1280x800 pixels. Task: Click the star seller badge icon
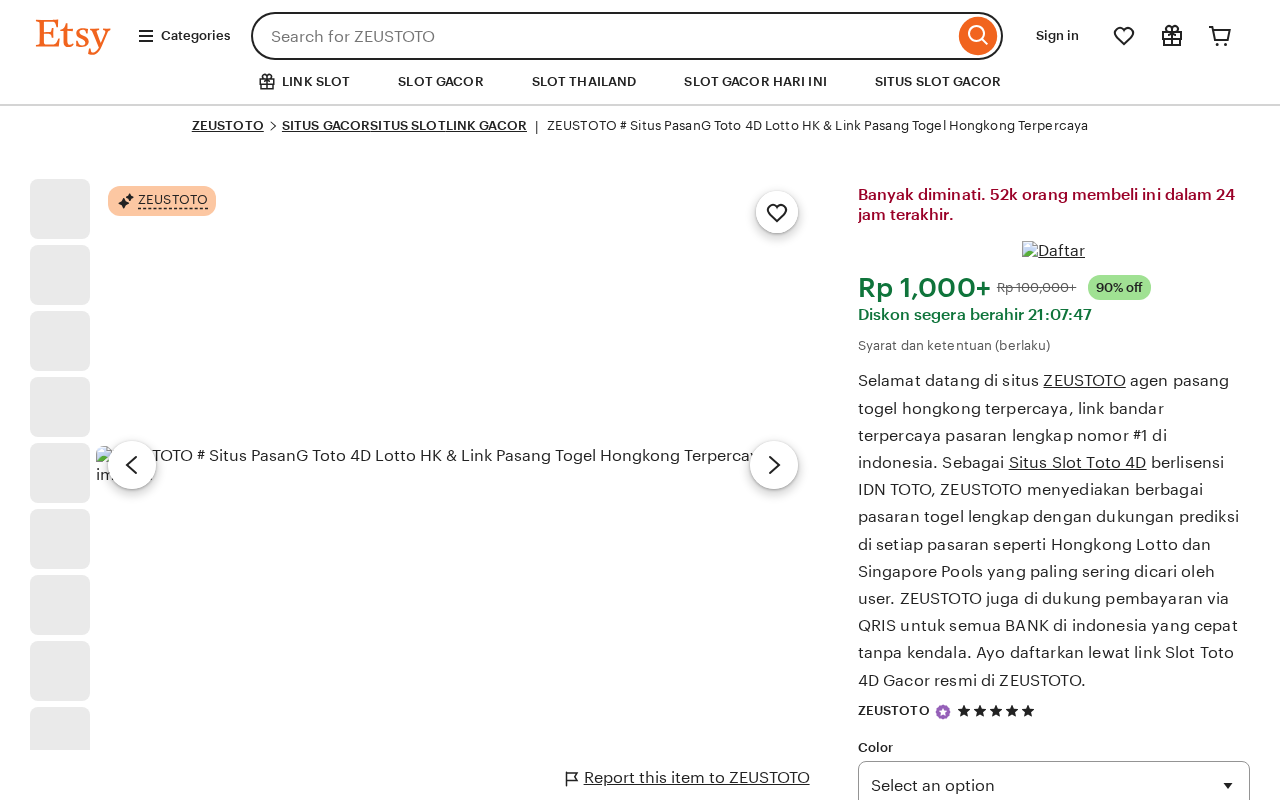click(943, 712)
